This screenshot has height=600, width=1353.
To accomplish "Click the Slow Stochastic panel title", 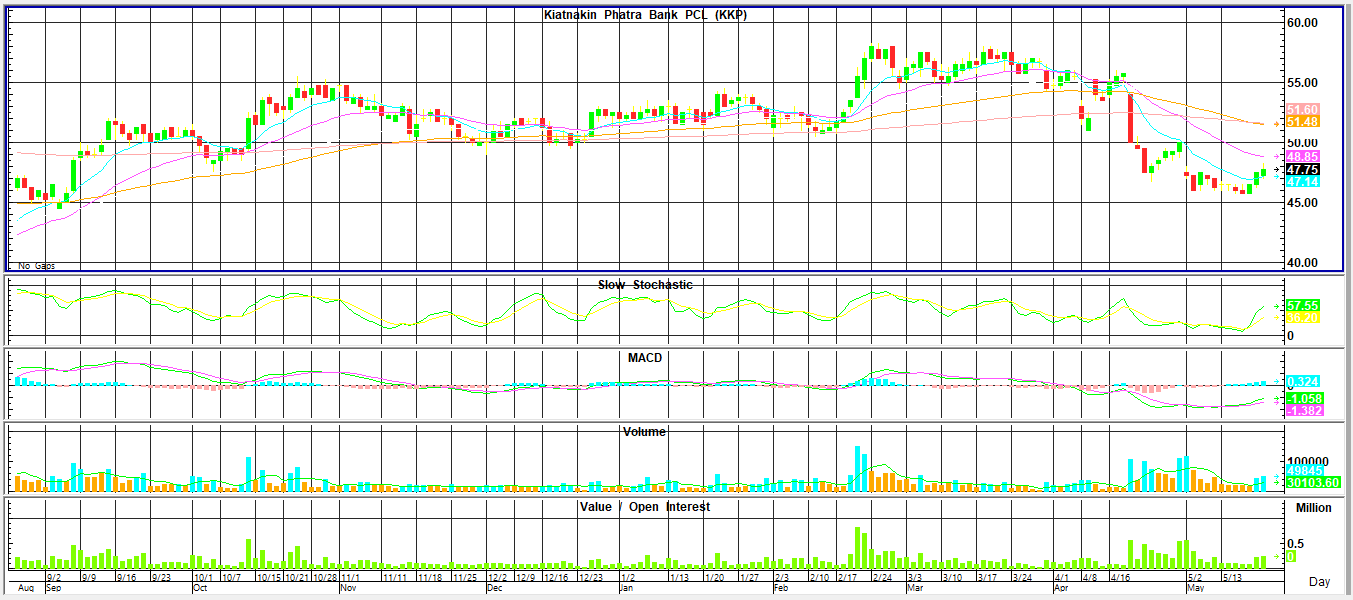I will pyautogui.click(x=645, y=285).
